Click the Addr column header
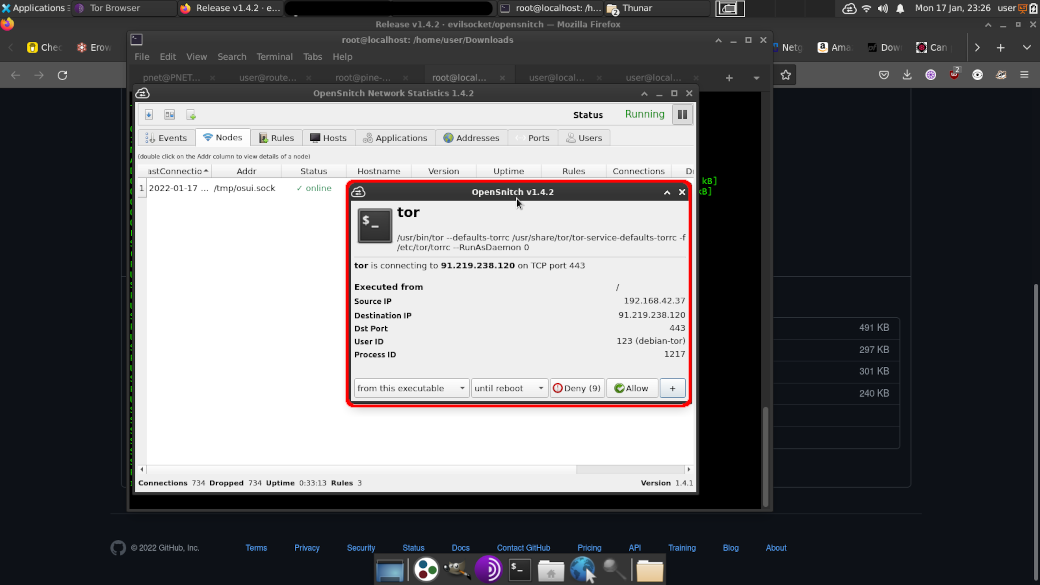 coord(246,171)
